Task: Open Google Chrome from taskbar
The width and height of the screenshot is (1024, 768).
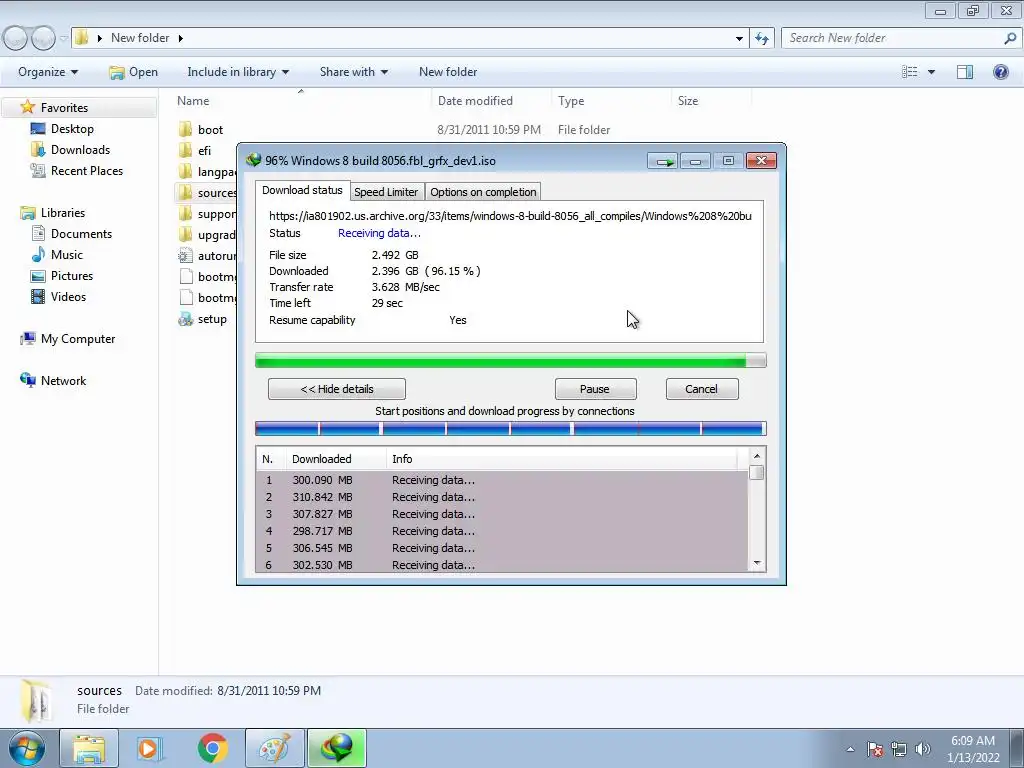Action: 212,748
